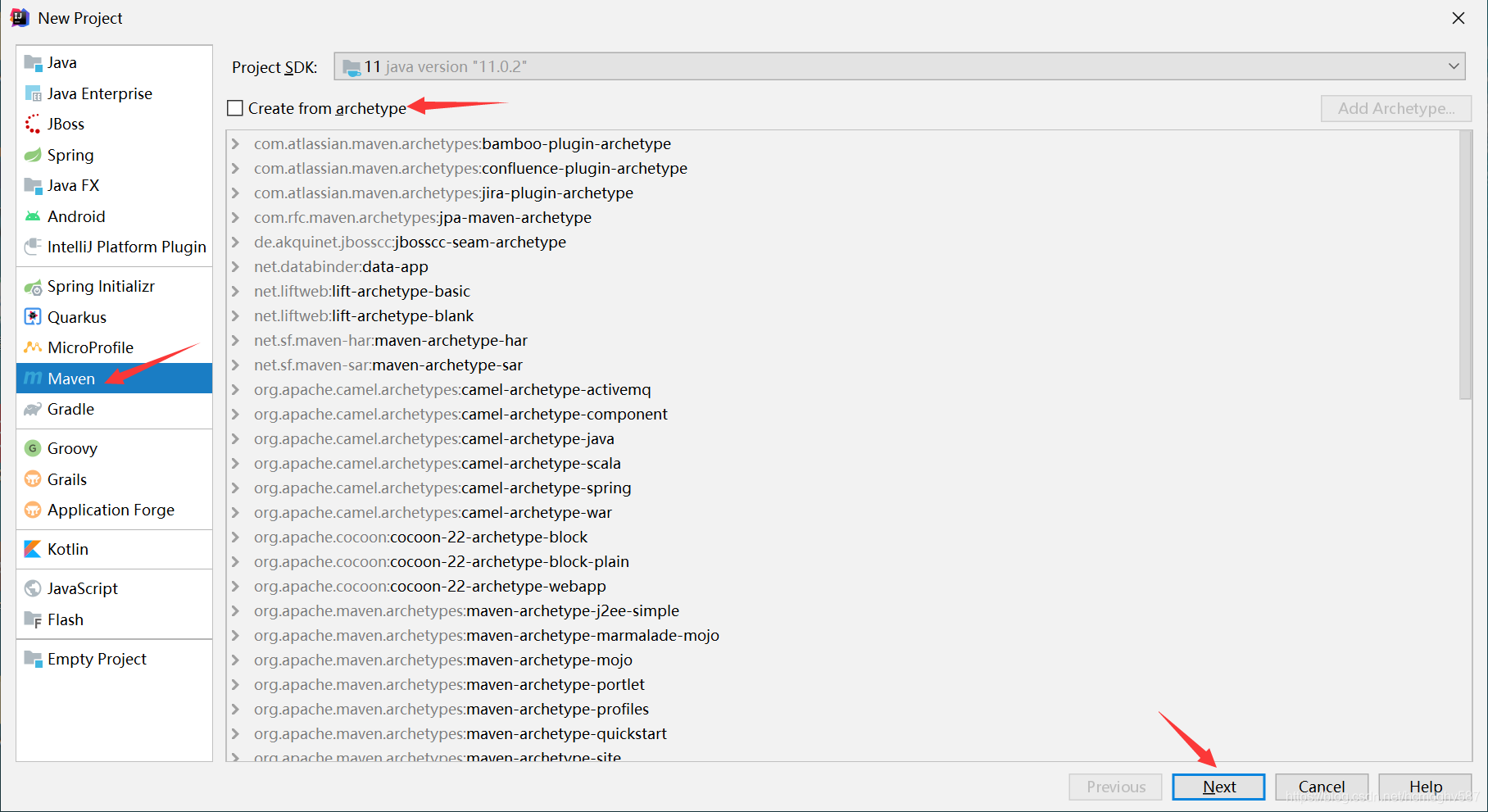This screenshot has height=812, width=1488.
Task: Enable Create from archetype checkbox
Action: click(x=235, y=108)
